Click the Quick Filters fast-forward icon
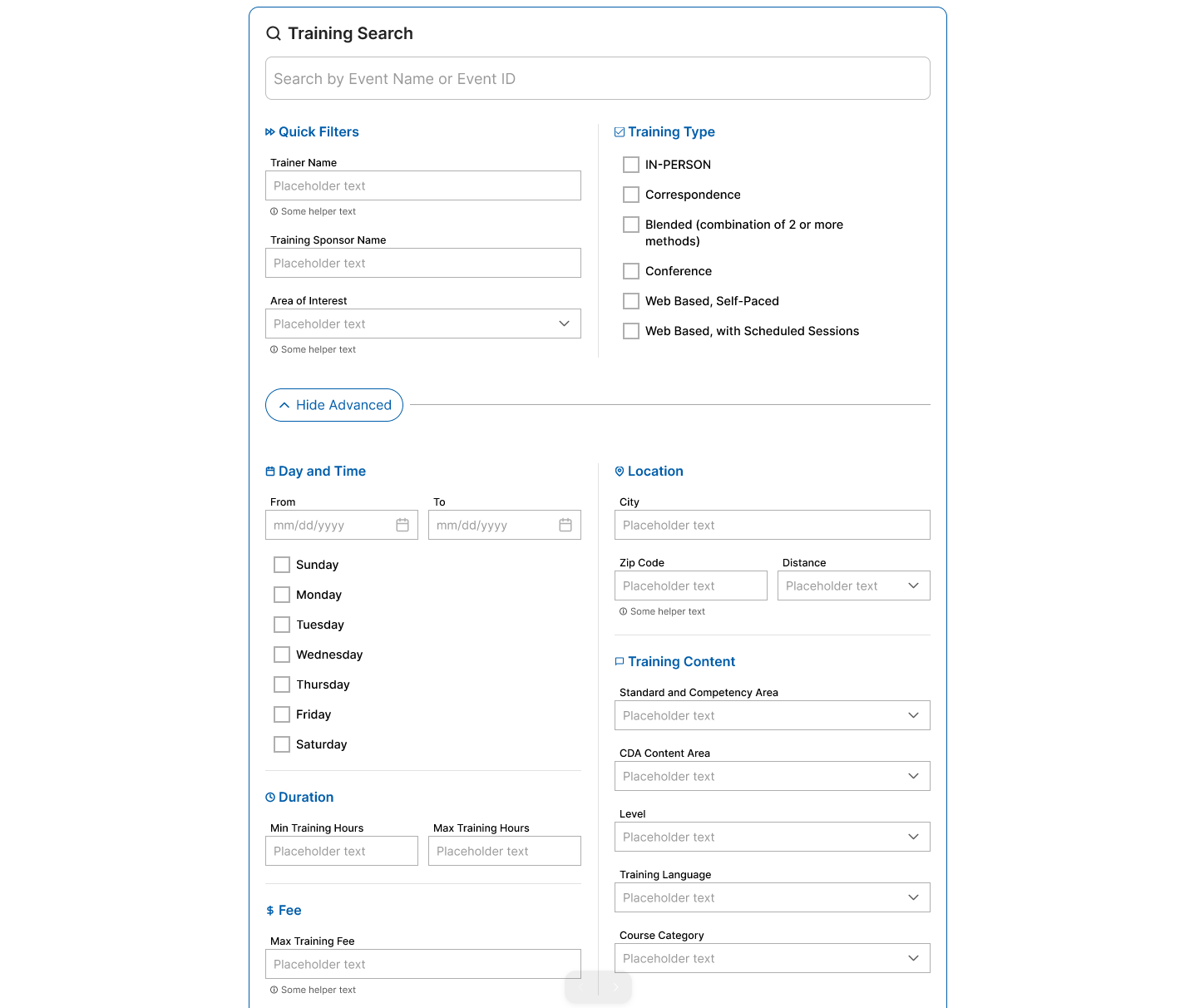Image resolution: width=1195 pixels, height=1008 pixels. (269, 131)
